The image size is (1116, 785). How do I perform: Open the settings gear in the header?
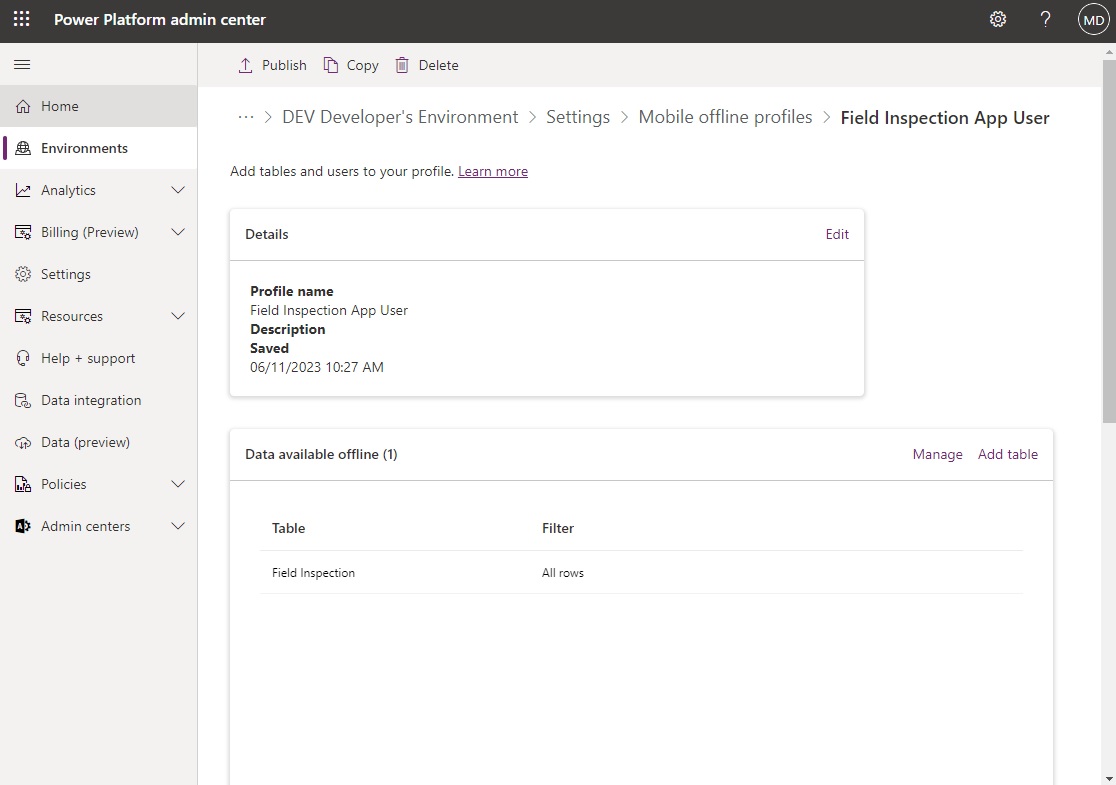tap(997, 19)
